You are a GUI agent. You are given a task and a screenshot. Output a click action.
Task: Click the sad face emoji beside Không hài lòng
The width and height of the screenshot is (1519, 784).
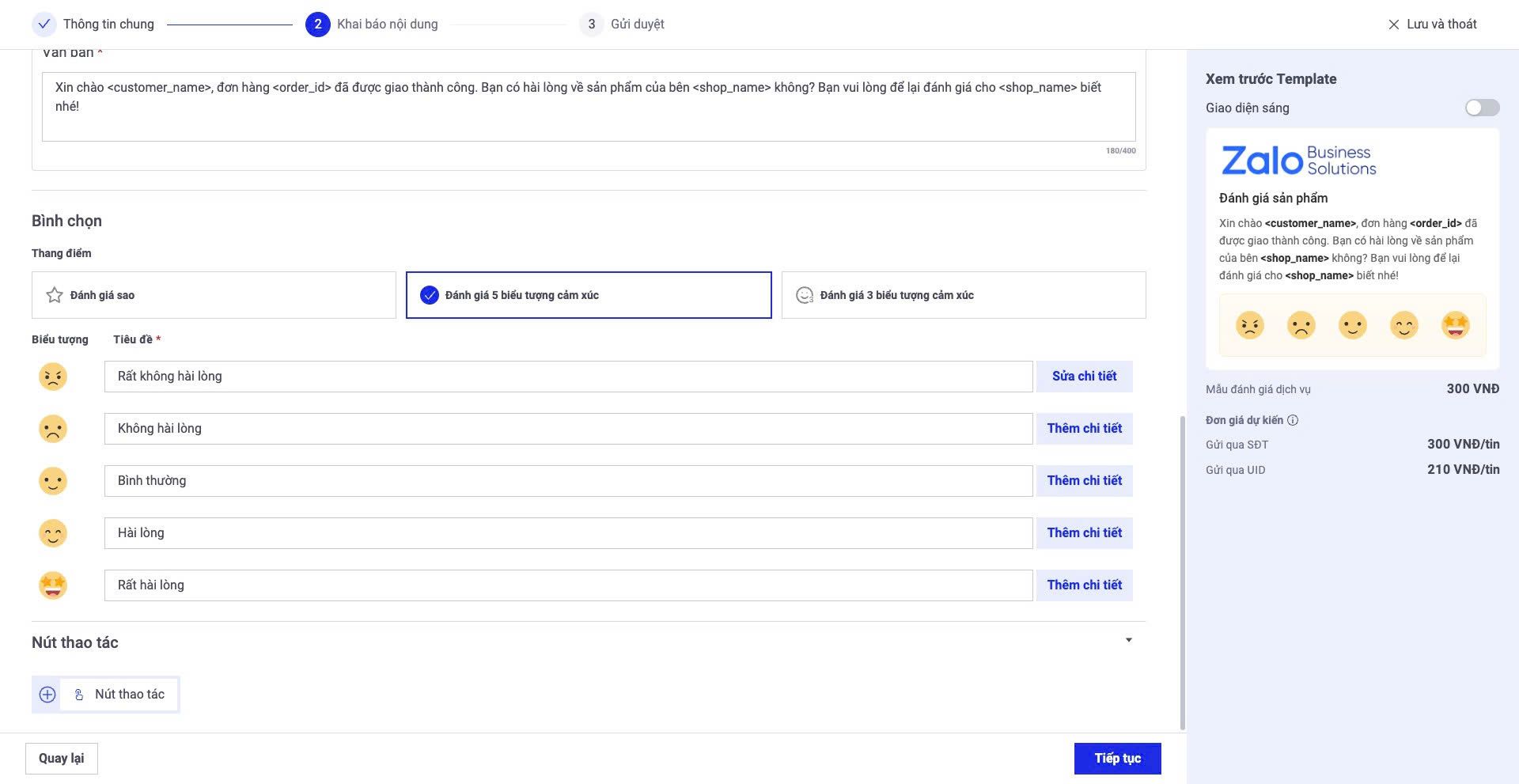tap(53, 429)
